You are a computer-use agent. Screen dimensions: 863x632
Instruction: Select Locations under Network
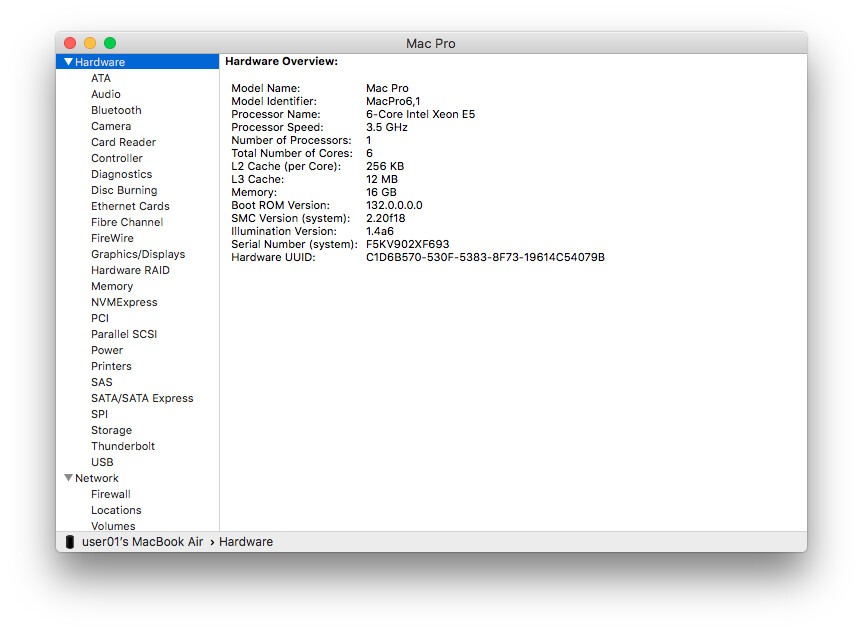coord(116,510)
